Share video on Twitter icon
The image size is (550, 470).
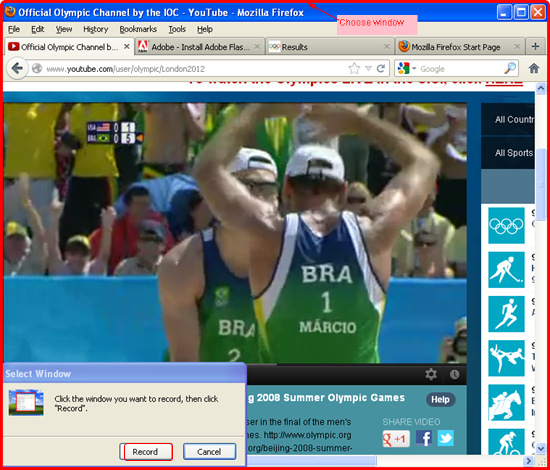[445, 438]
